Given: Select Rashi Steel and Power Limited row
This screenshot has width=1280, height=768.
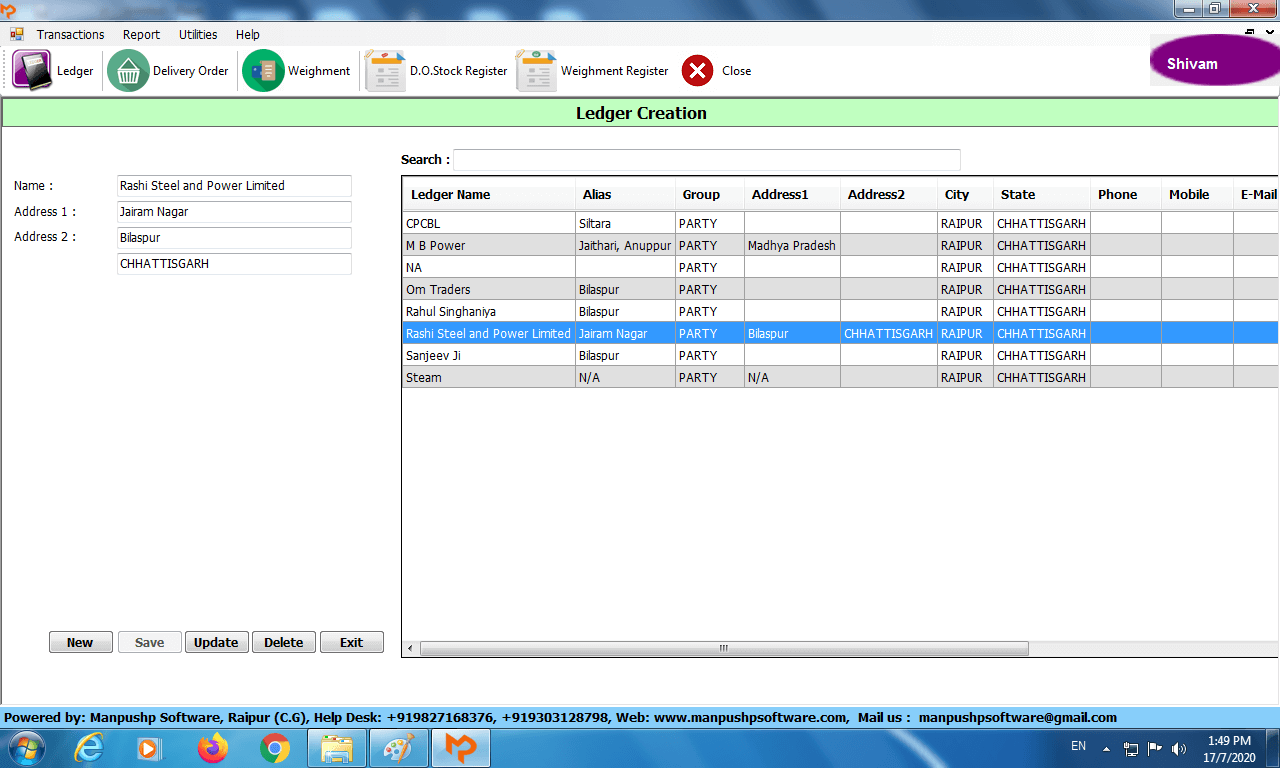Looking at the screenshot, I should click(x=840, y=333).
